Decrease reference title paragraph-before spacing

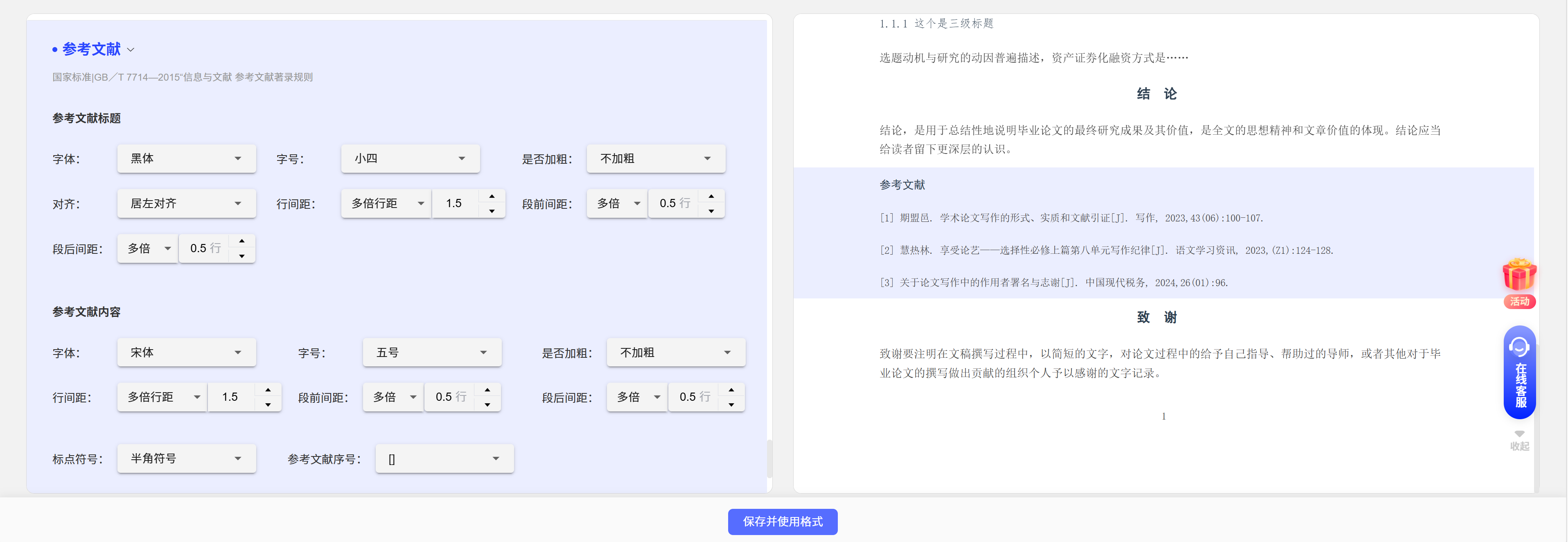[711, 211]
